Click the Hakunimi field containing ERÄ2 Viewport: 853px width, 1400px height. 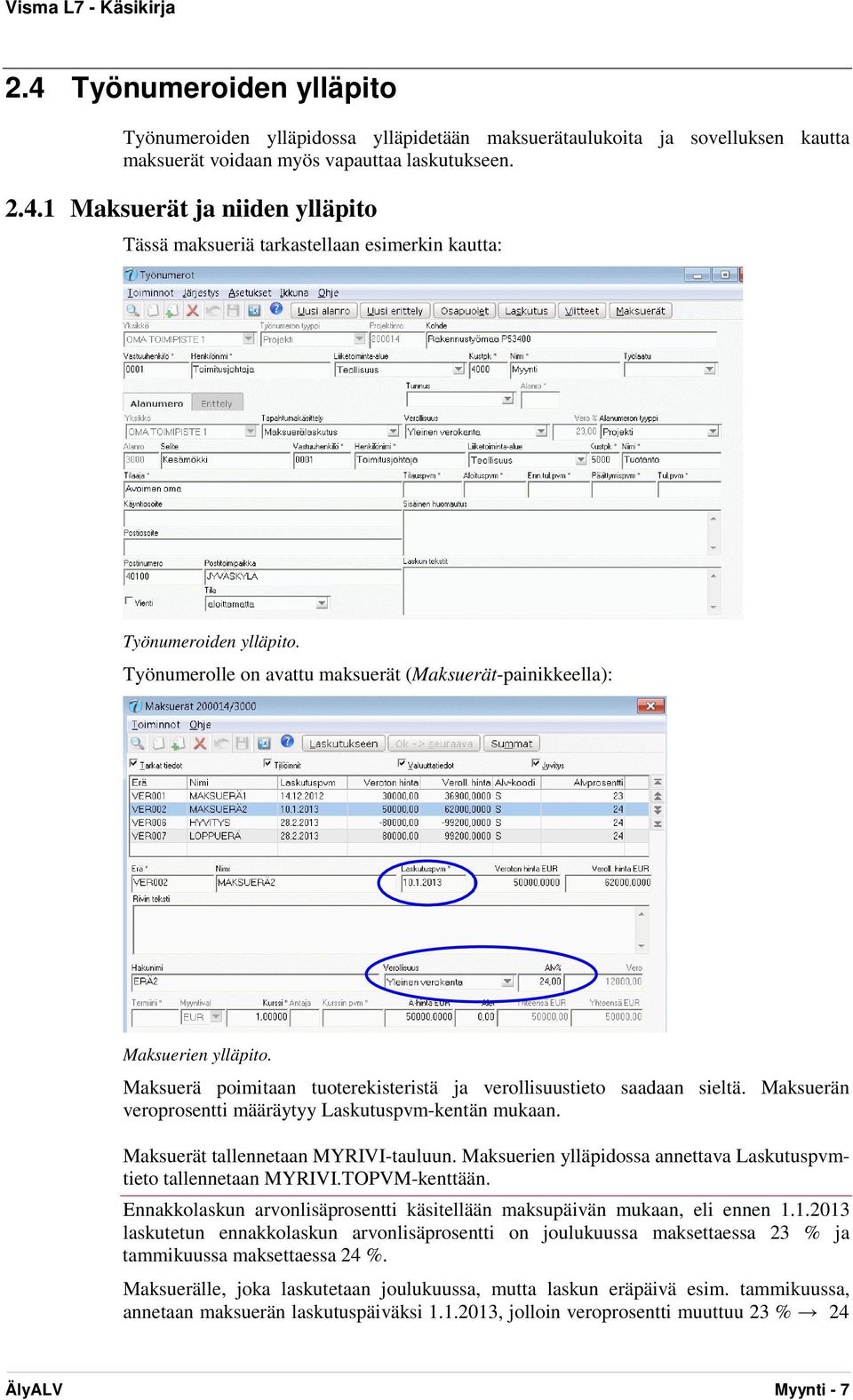pyautogui.click(x=256, y=982)
